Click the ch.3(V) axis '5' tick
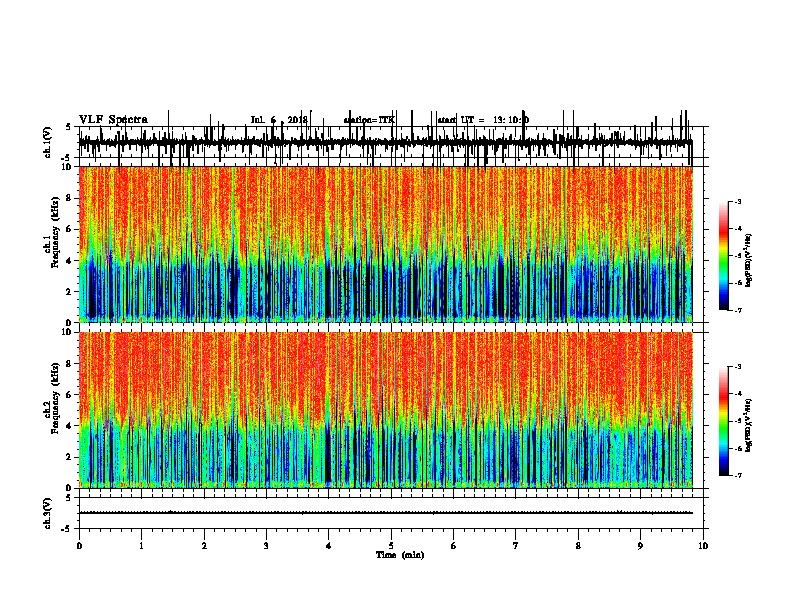Screen dimensions: 792x612 pyautogui.click(x=69, y=498)
